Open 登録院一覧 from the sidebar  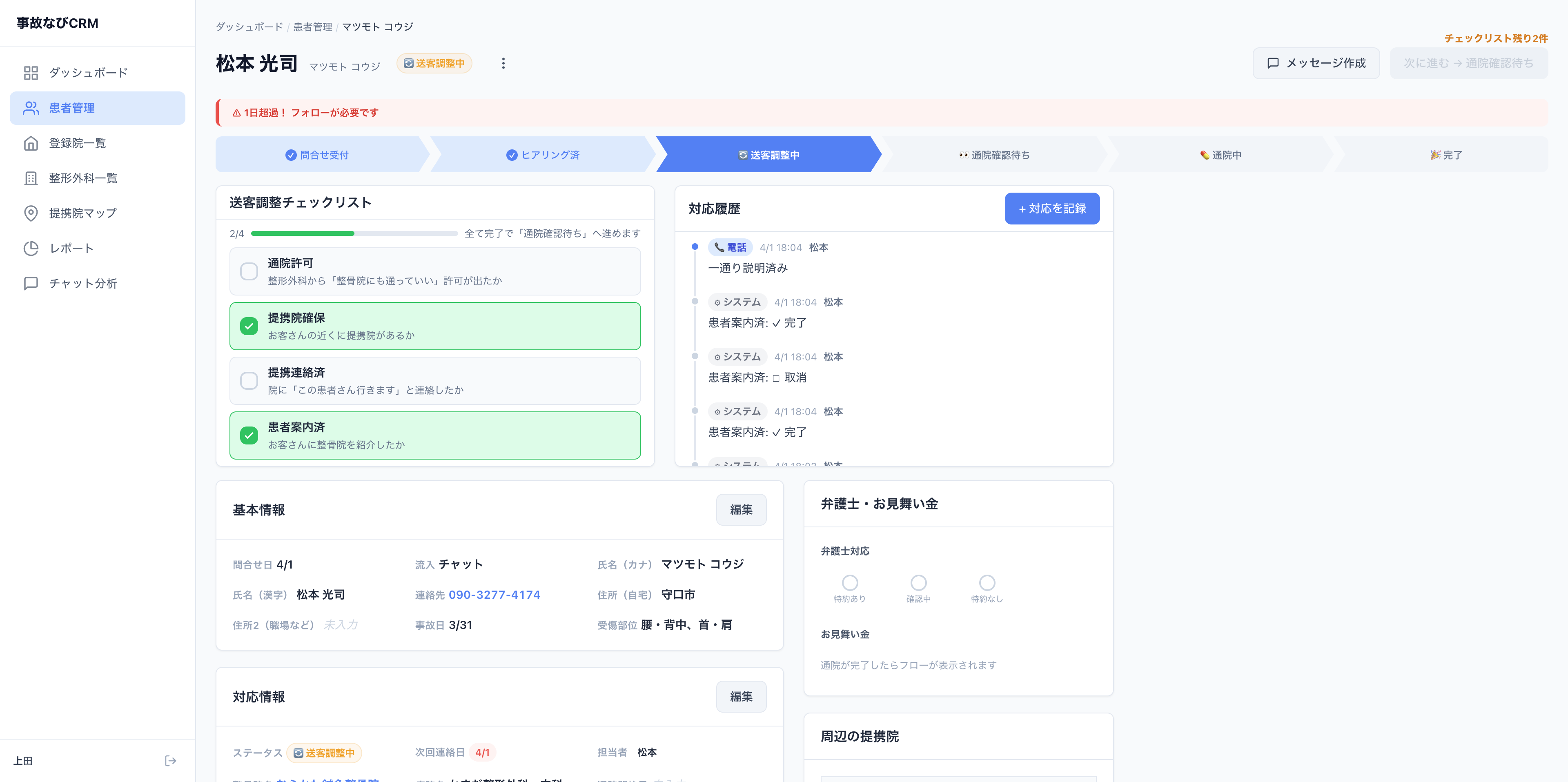(77, 143)
